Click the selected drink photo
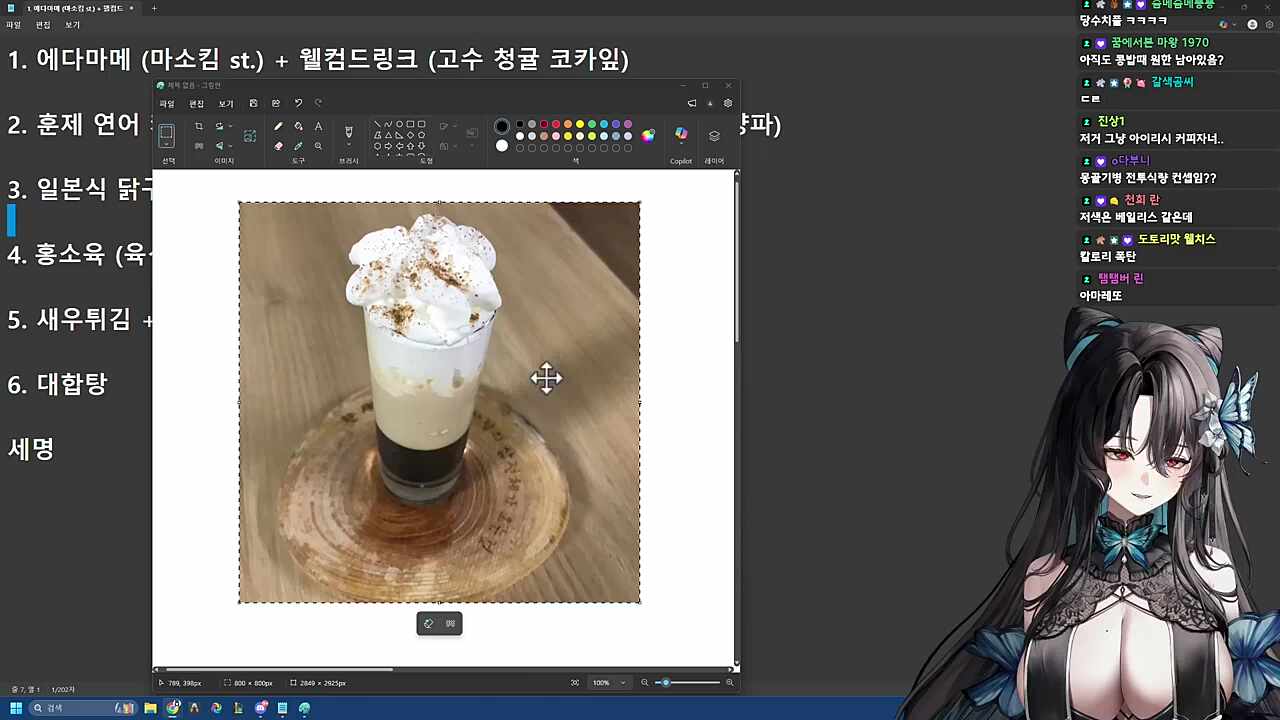Viewport: 1280px width, 720px height. coord(439,402)
